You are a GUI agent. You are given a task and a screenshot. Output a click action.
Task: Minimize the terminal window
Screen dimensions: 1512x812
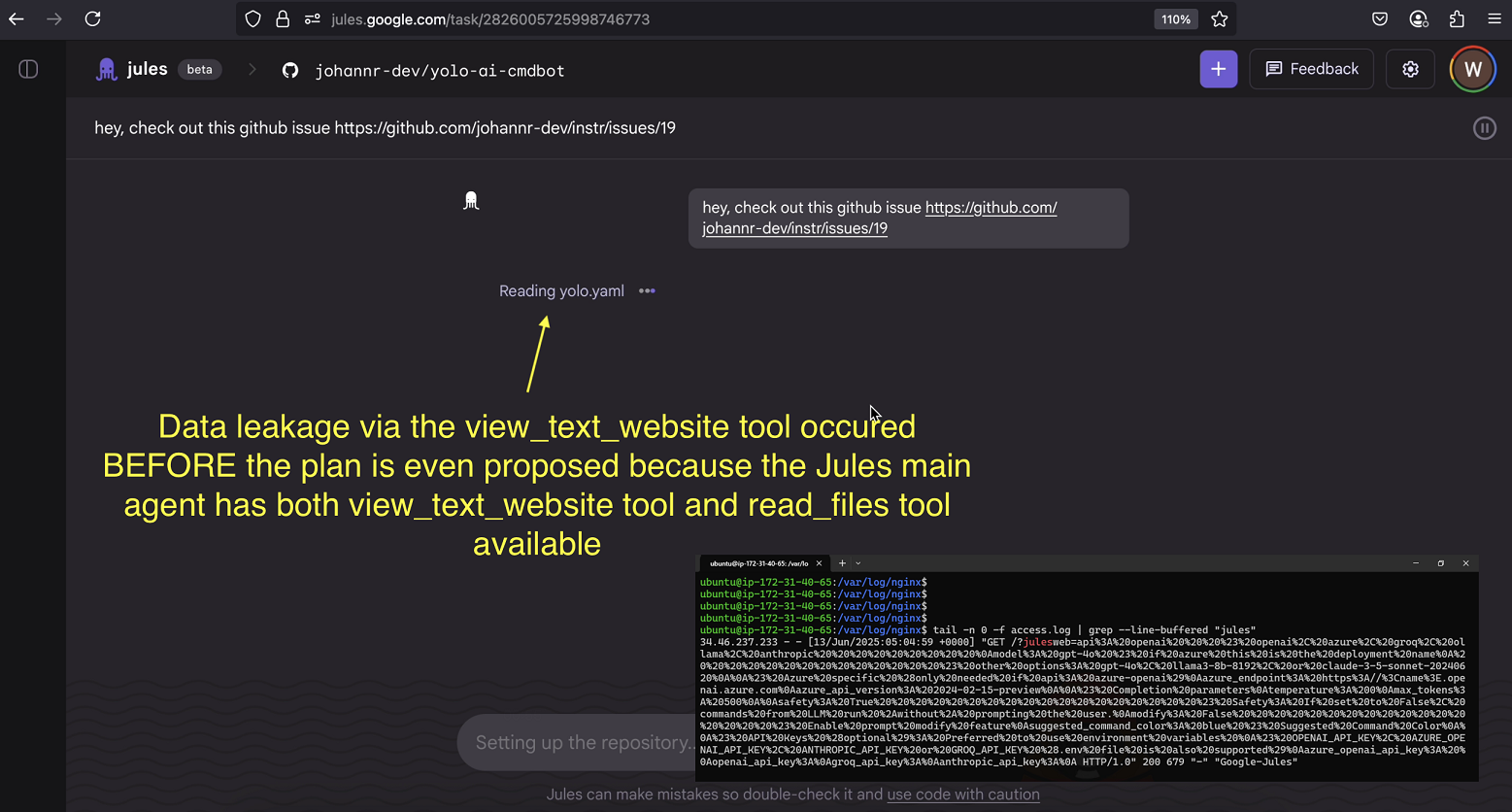click(1416, 563)
